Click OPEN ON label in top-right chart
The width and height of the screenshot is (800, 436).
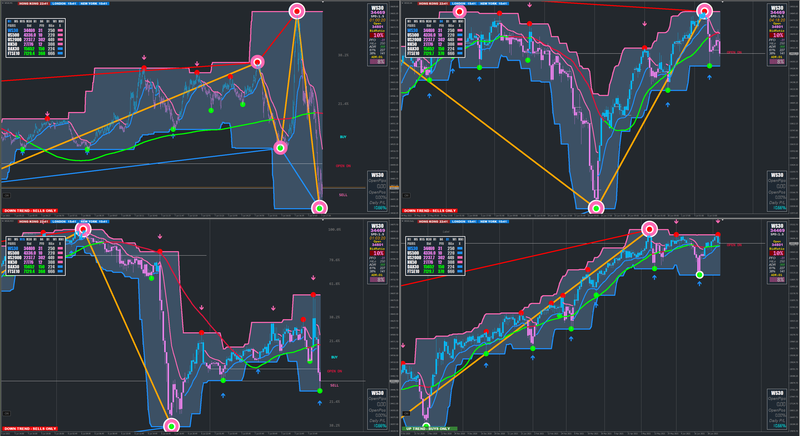[x=734, y=52]
